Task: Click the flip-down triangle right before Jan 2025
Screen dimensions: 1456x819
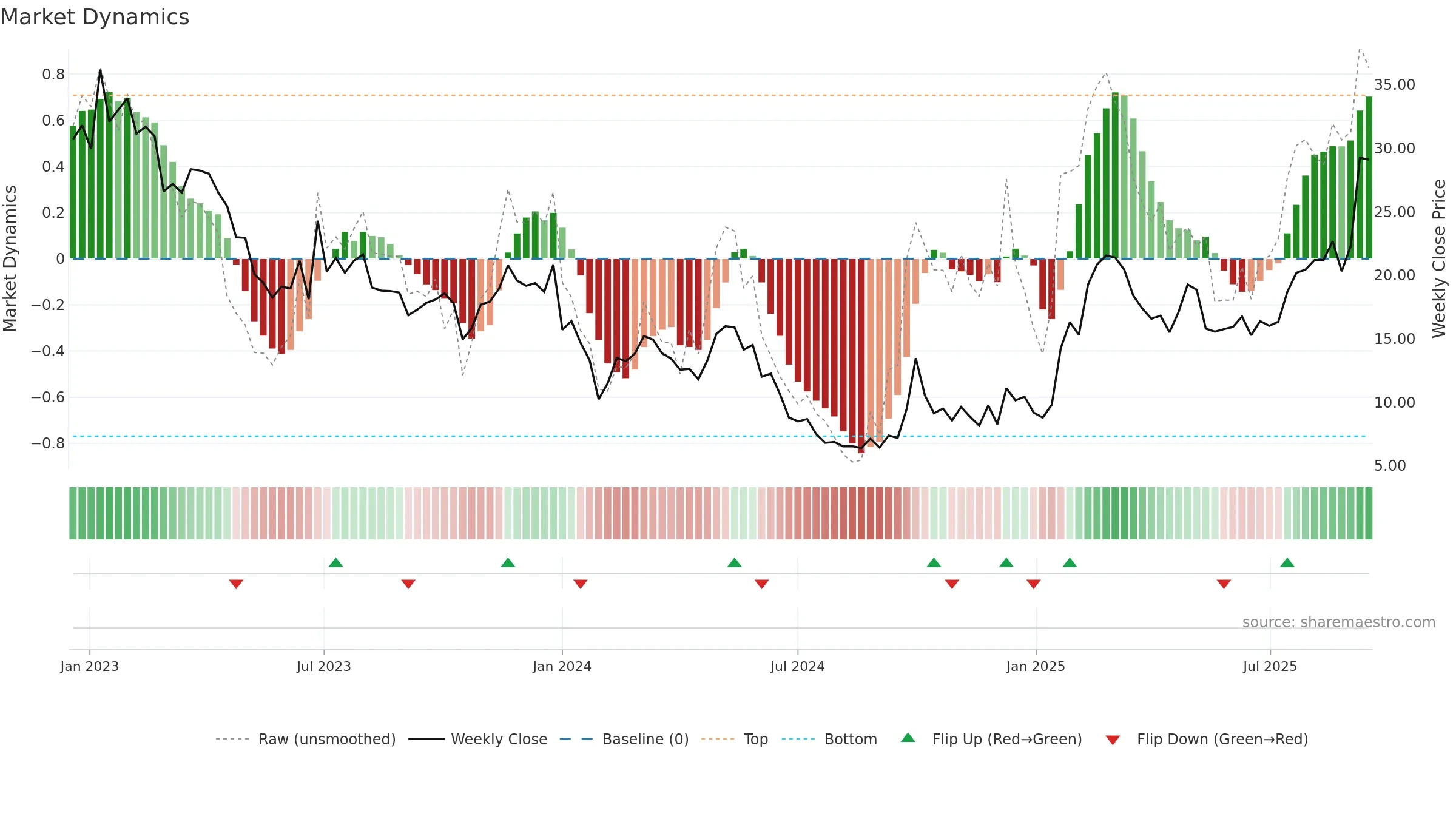Action: tap(1033, 584)
